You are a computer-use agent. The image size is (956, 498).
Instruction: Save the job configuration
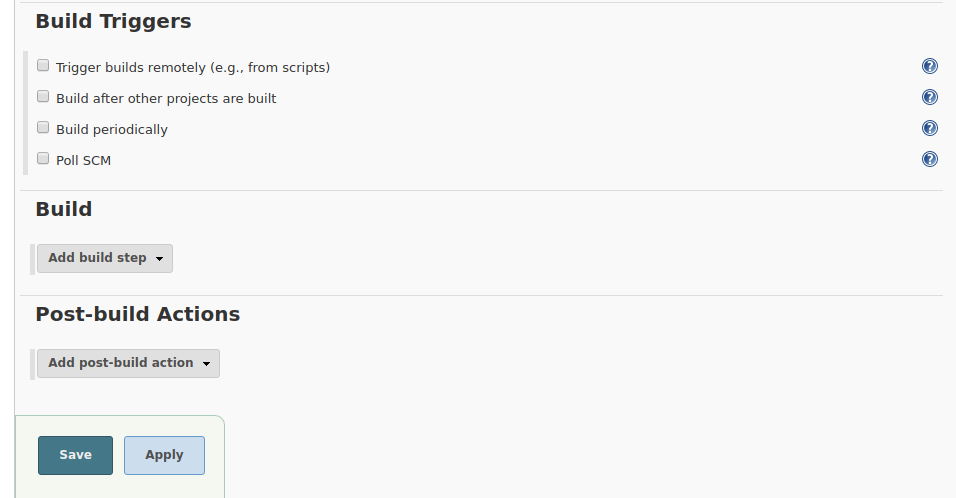tap(76, 455)
